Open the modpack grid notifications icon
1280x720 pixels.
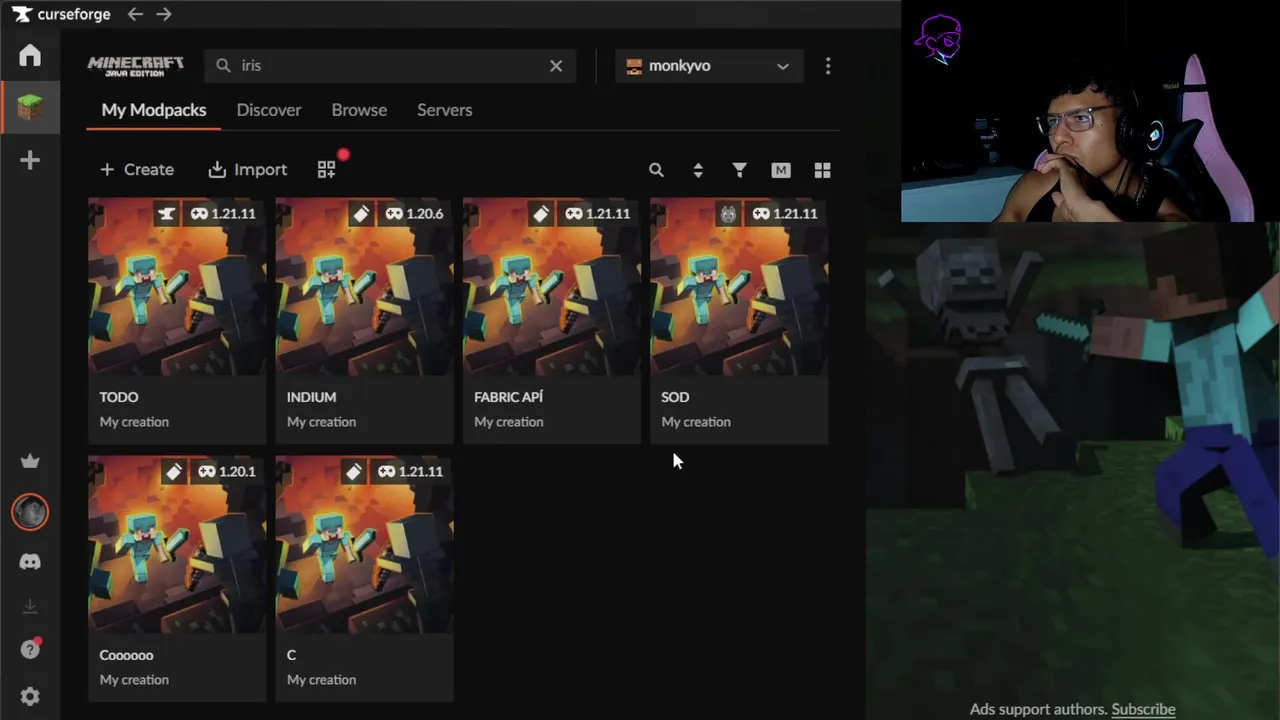(327, 170)
